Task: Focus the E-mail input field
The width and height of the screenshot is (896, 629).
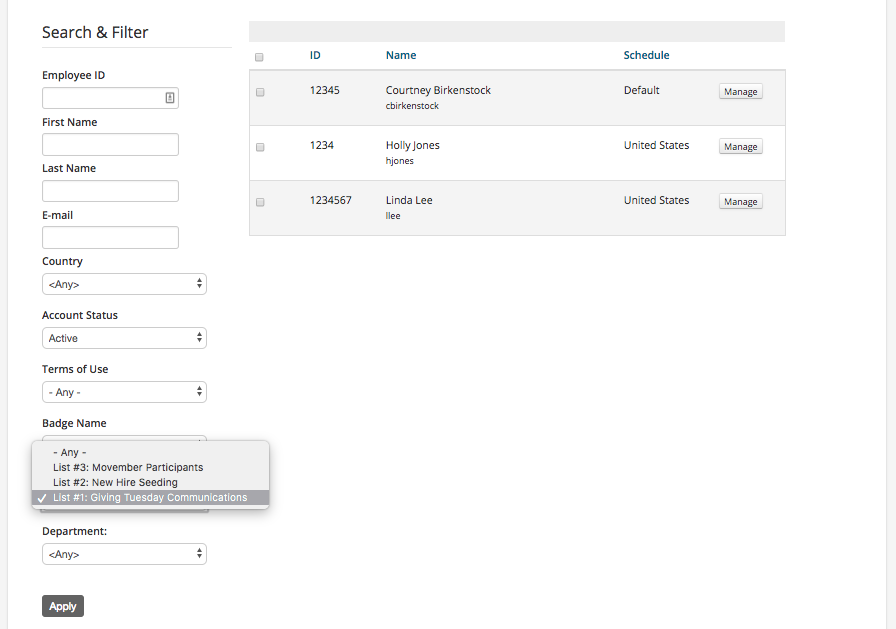Action: [110, 238]
